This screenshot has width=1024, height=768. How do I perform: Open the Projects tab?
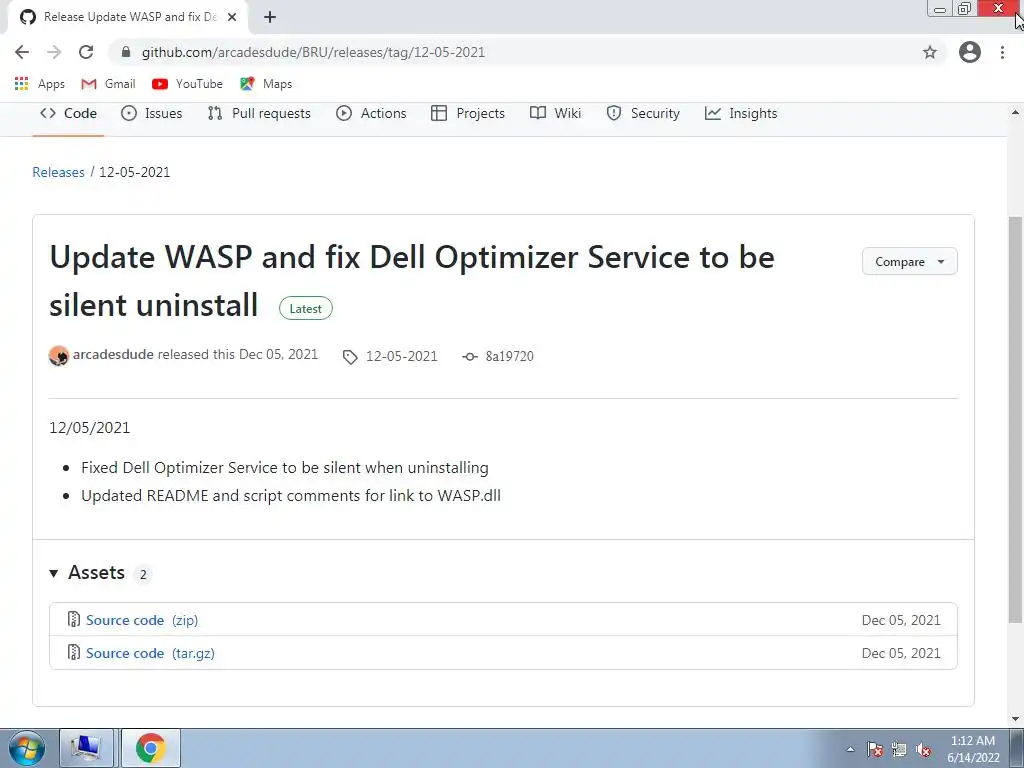pyautogui.click(x=468, y=114)
